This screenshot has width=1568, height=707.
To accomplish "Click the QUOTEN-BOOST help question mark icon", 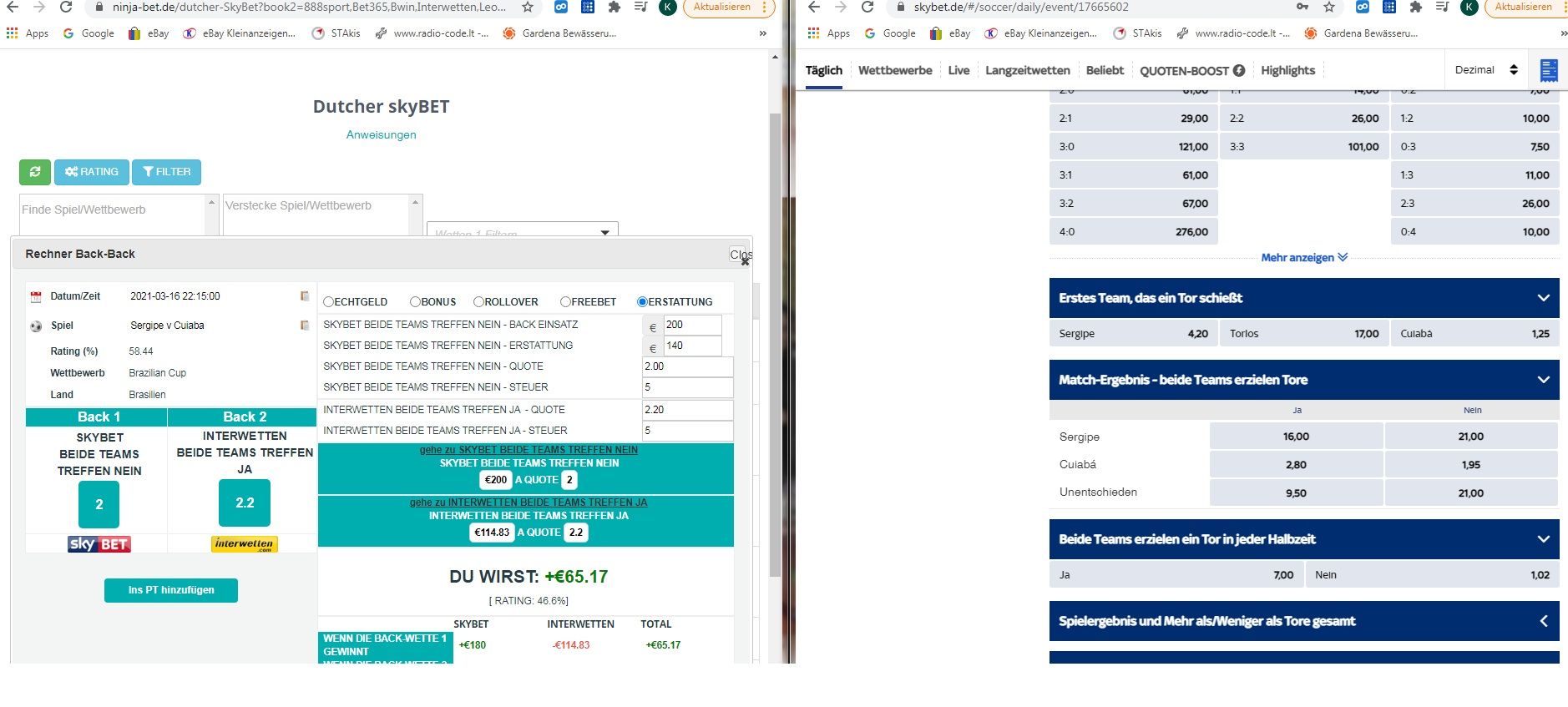I will [x=1239, y=70].
